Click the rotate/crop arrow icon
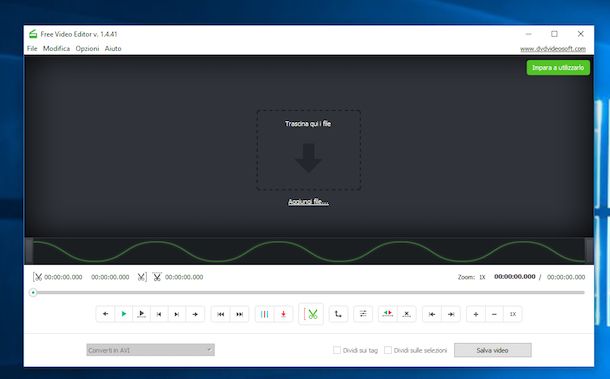The width and height of the screenshot is (610, 379). coord(338,314)
